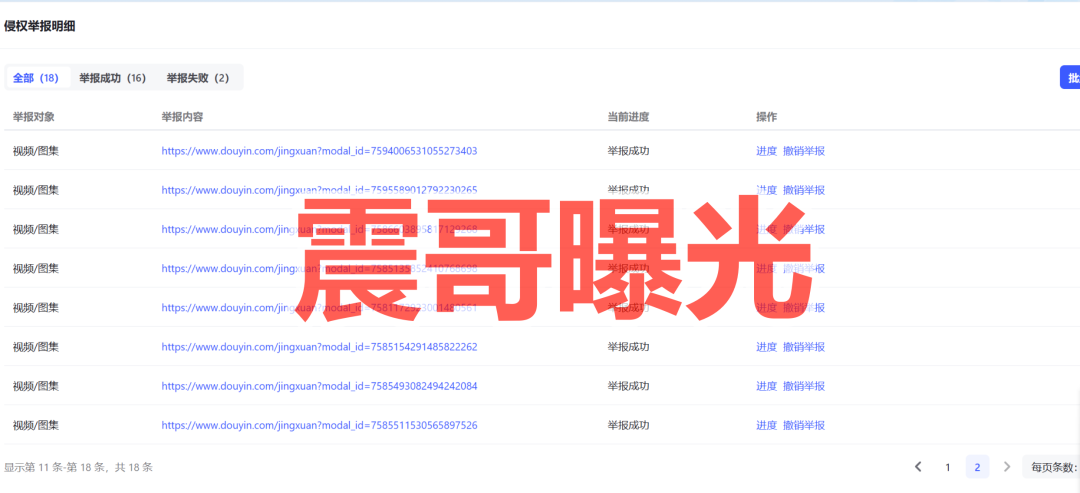Click the next page arrow
Viewport: 1080px width, 493px height.
coord(1007,467)
